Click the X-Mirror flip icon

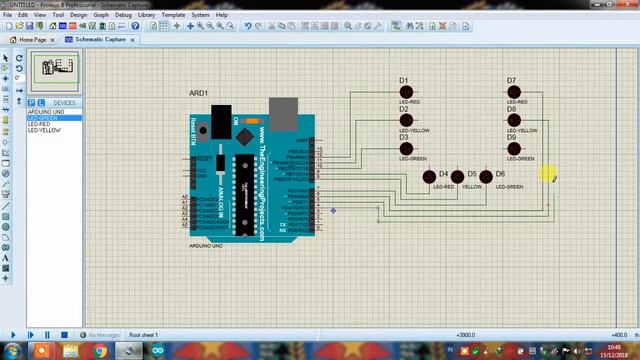pyautogui.click(x=19, y=90)
